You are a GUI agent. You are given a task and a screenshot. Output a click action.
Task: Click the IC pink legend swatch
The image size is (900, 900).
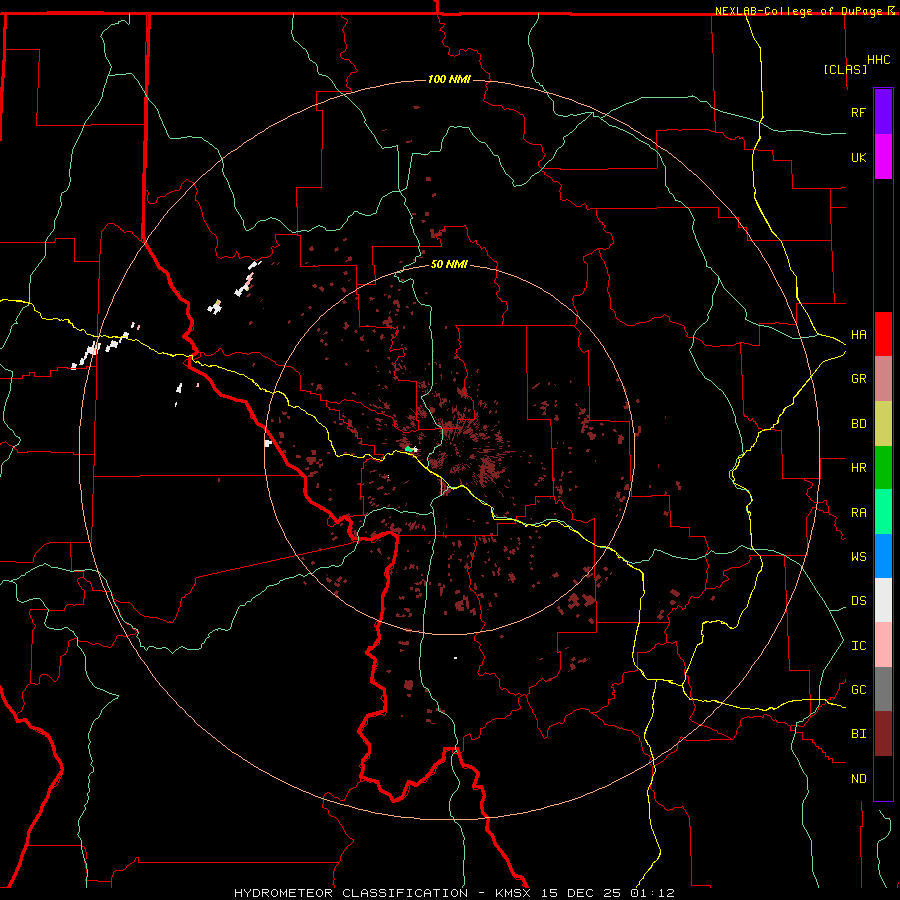click(x=883, y=645)
